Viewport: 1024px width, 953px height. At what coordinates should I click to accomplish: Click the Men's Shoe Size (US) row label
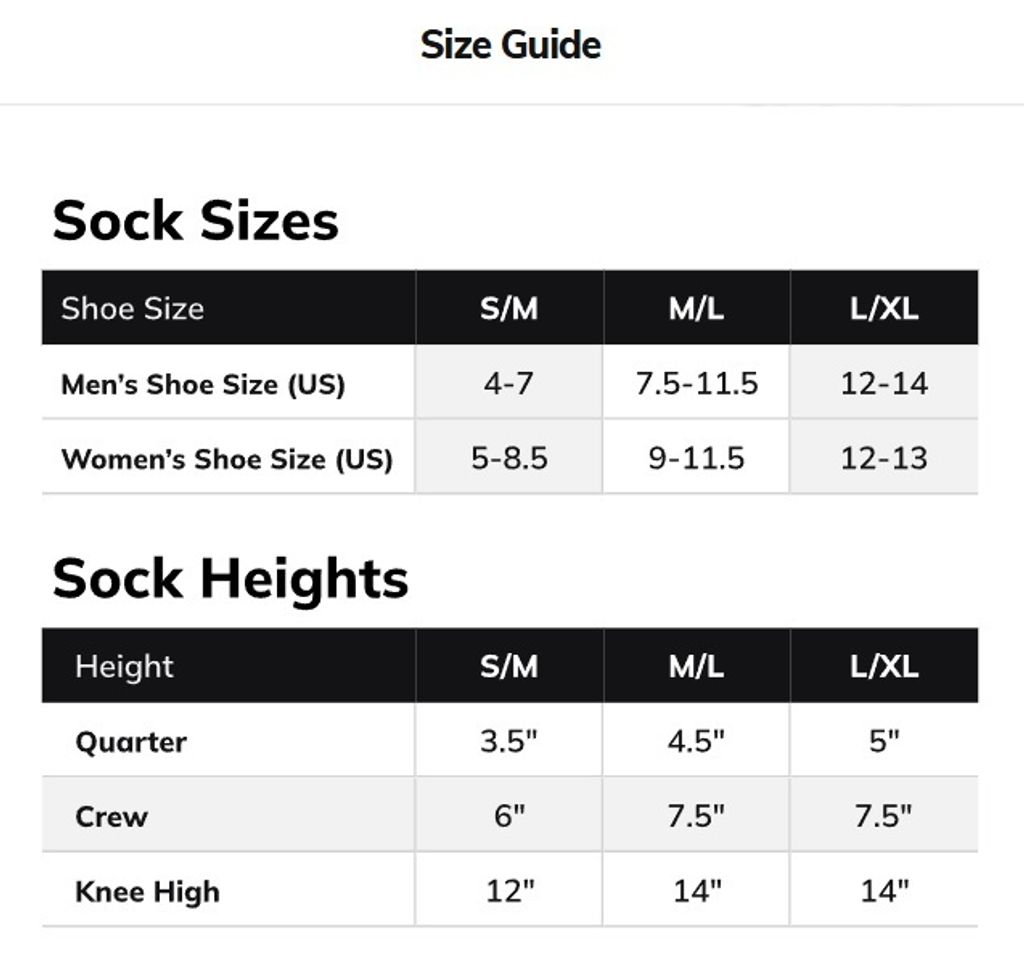(203, 384)
